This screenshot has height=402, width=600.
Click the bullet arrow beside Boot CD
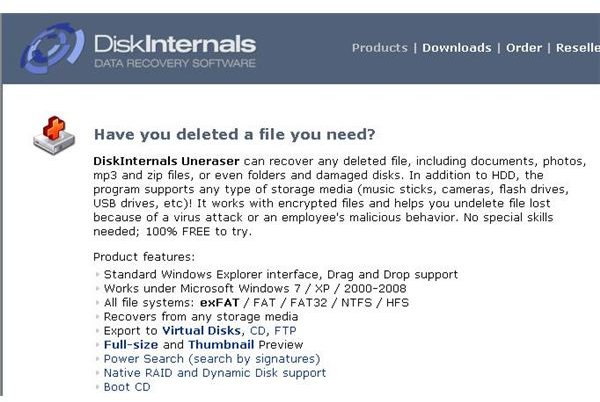coord(98,387)
